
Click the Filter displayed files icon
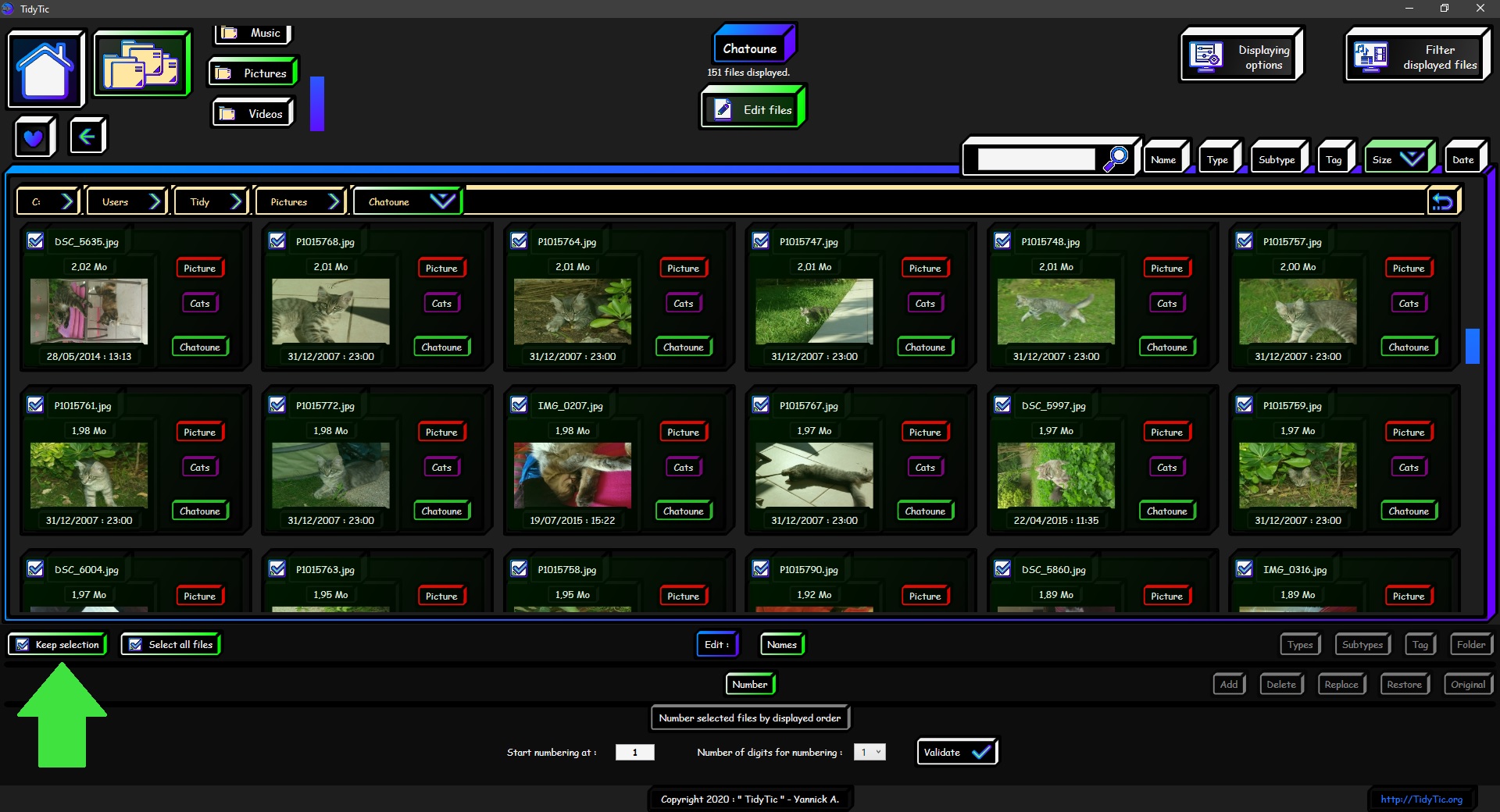[1371, 56]
